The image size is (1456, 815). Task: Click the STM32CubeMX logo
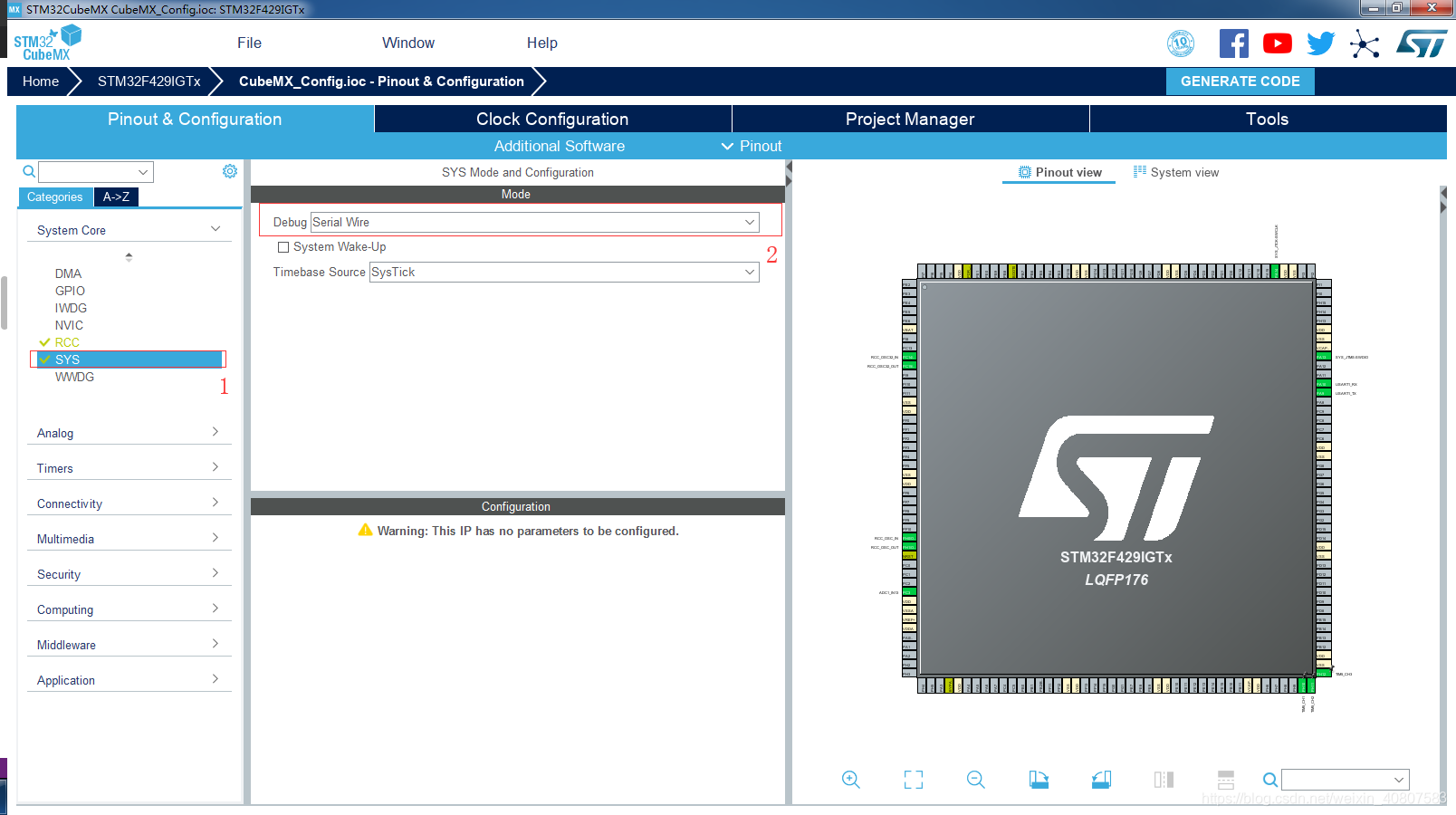click(47, 43)
